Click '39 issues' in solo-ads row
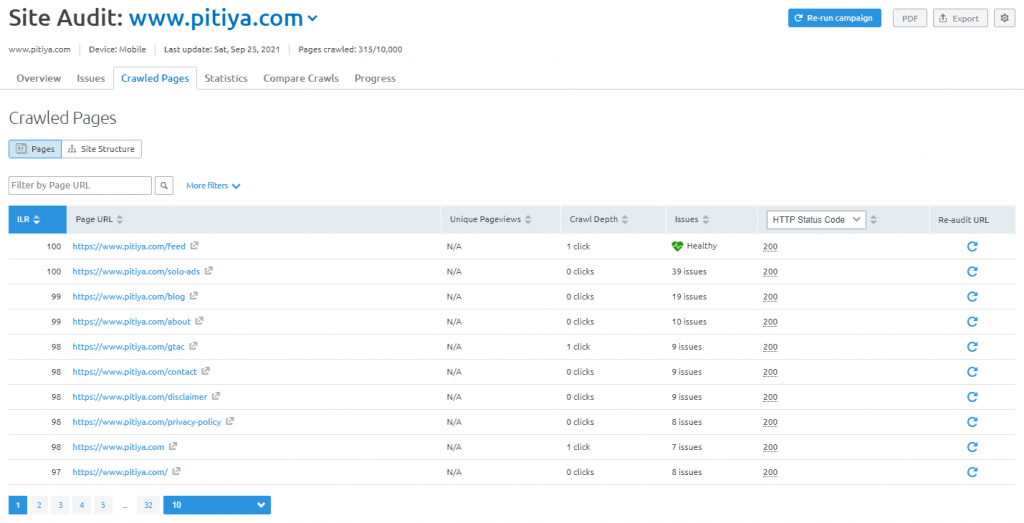Screen dimensions: 1024x523 pyautogui.click(x=689, y=272)
